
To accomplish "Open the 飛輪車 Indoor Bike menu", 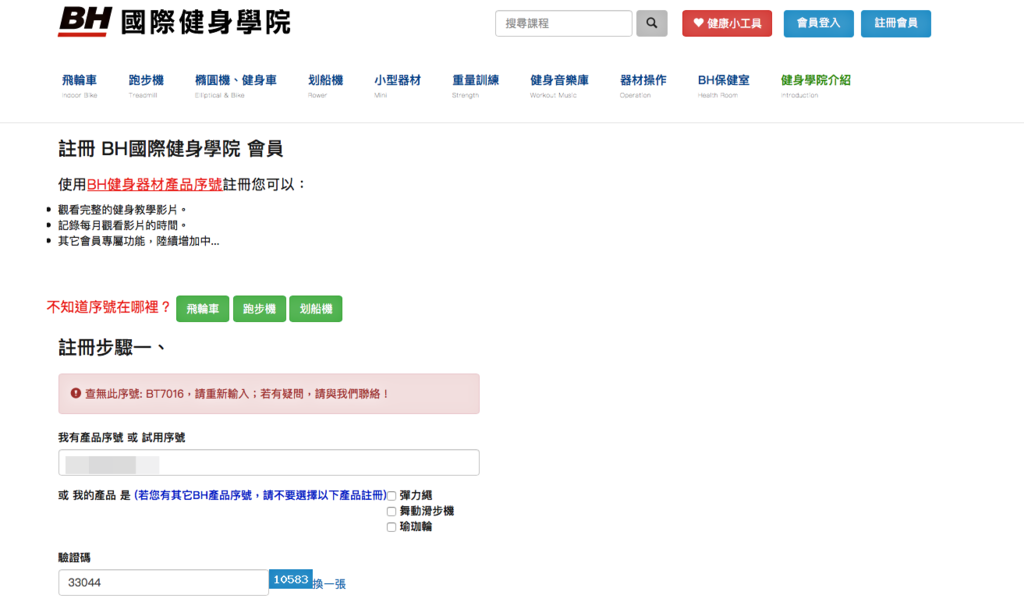I will (80, 86).
